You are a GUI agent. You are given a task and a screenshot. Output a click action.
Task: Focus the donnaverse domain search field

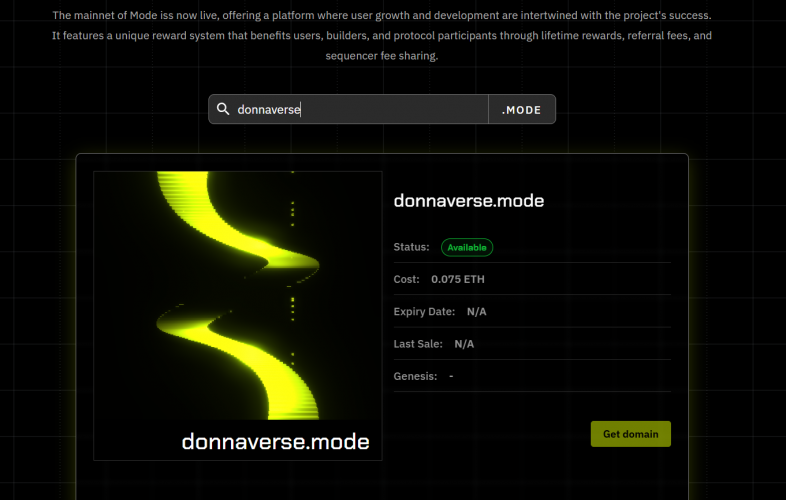coord(348,109)
